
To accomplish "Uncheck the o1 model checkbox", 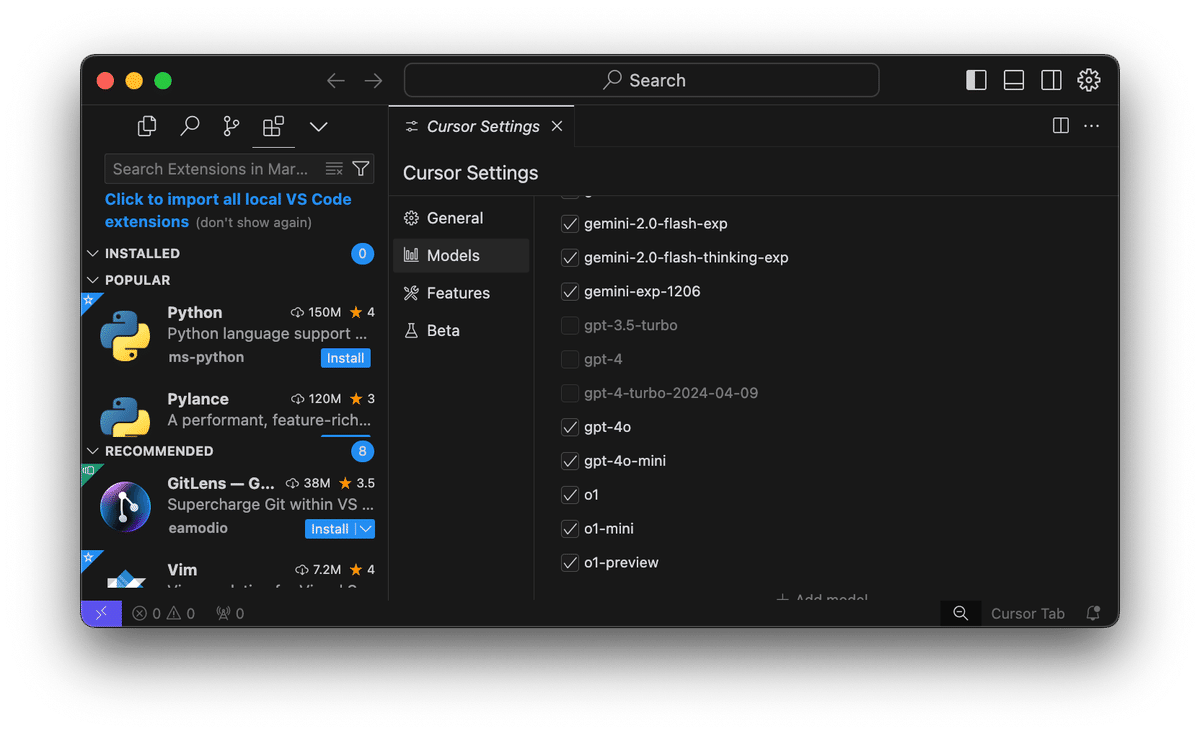I will 570,495.
